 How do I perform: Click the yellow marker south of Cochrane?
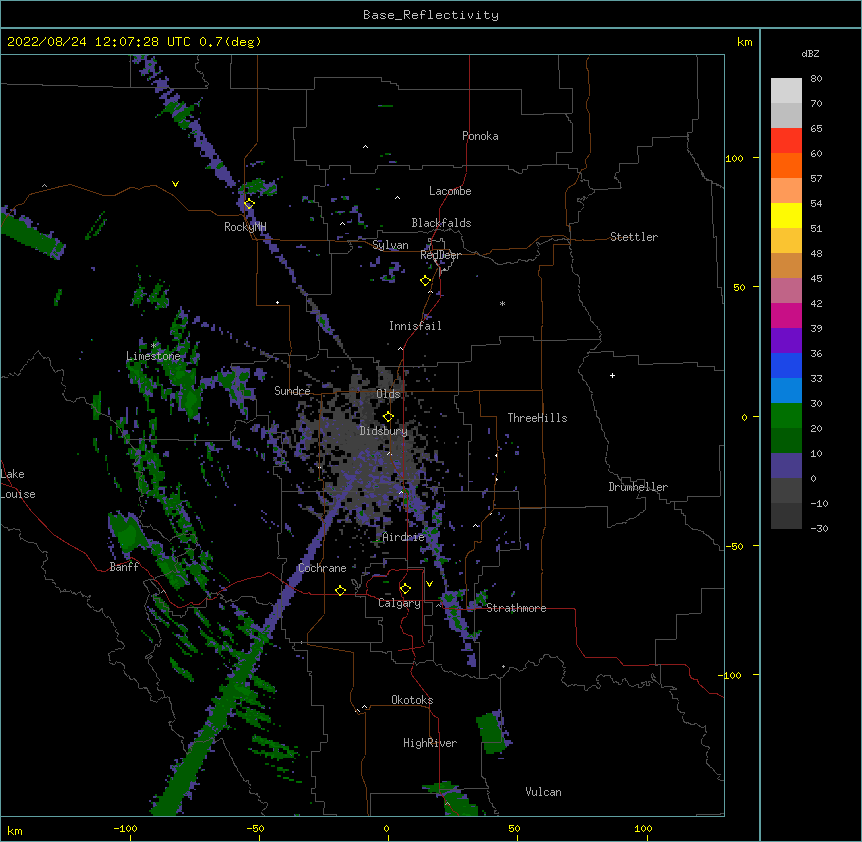click(x=340, y=590)
